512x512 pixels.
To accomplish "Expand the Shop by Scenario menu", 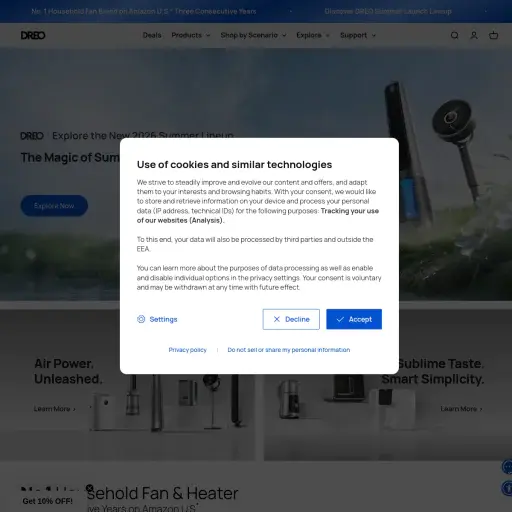I will click(x=253, y=35).
